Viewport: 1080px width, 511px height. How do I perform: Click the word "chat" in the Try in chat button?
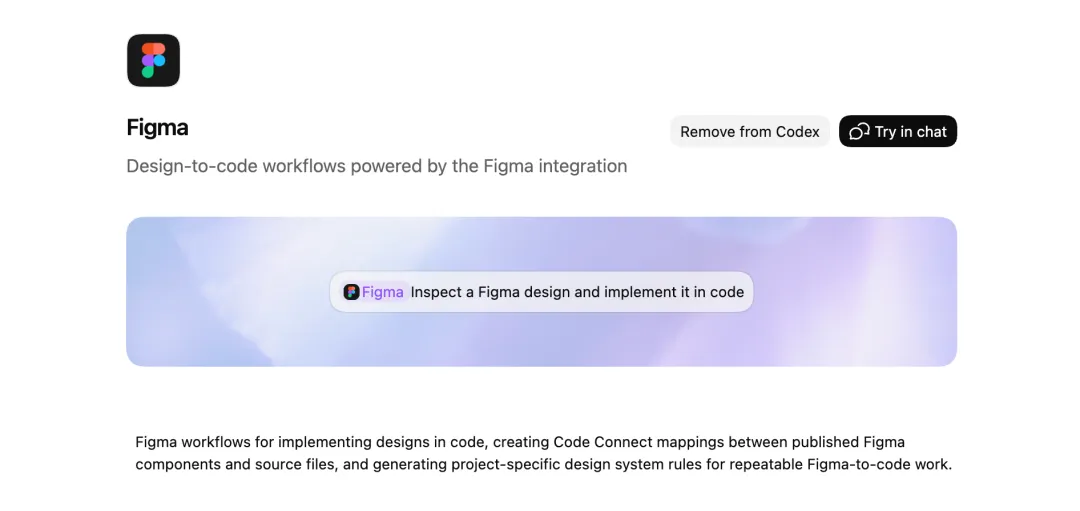point(931,132)
